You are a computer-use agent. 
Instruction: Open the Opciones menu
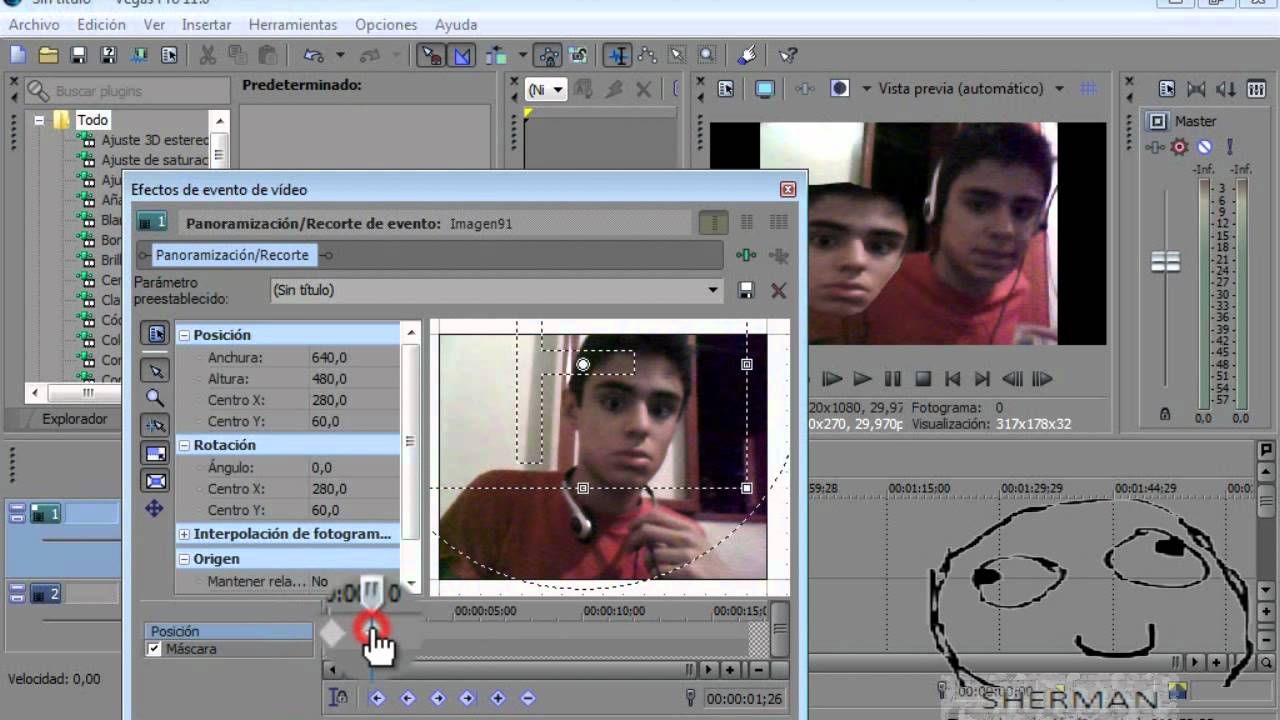tap(386, 24)
